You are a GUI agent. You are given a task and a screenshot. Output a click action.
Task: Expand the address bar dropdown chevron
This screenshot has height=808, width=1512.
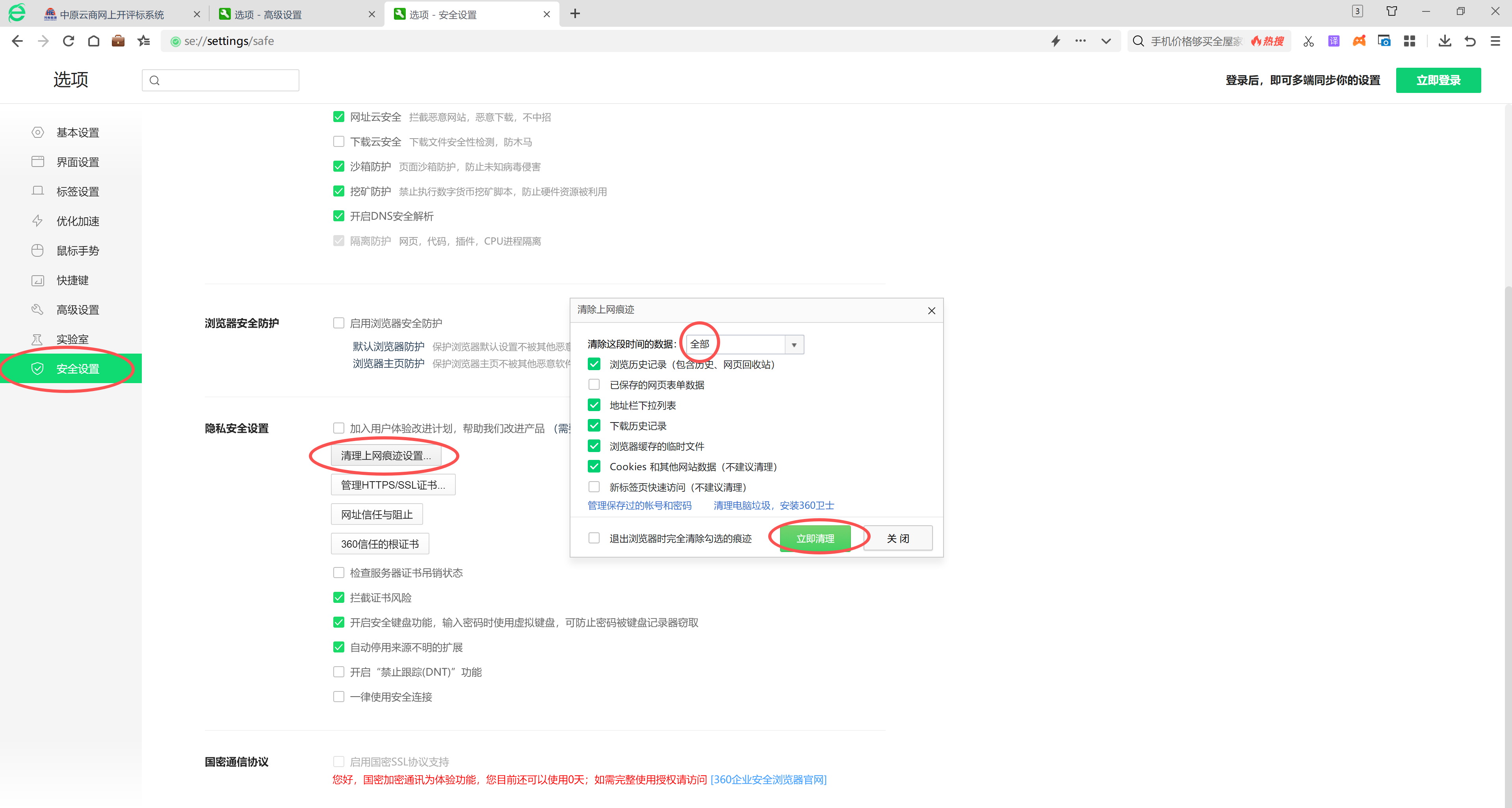click(1106, 41)
